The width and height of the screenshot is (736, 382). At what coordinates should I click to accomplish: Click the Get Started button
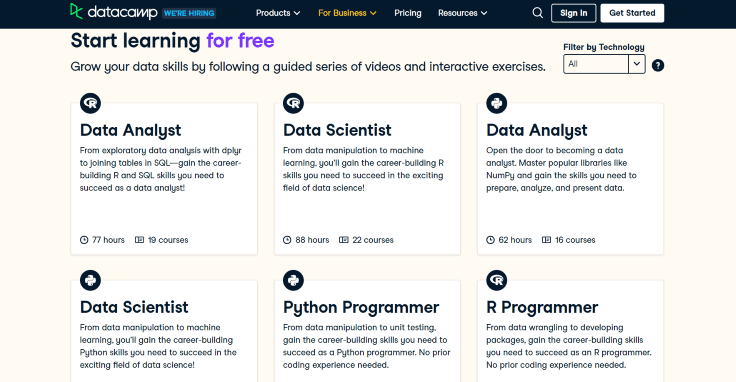632,13
